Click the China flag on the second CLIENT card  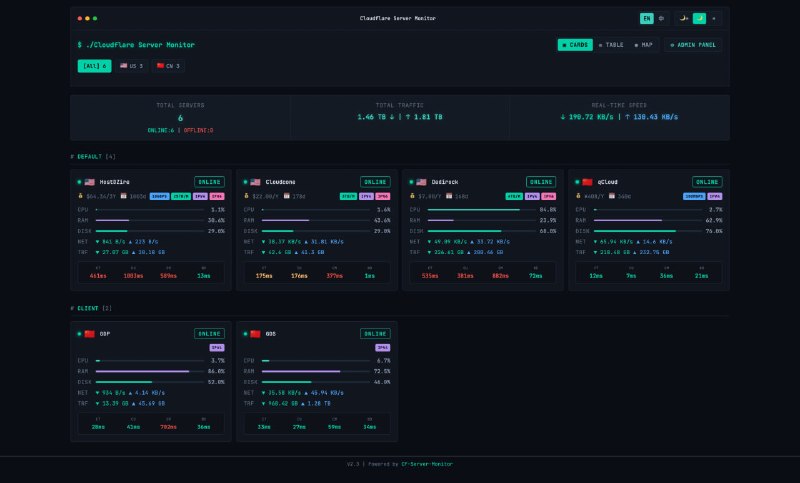coord(256,334)
